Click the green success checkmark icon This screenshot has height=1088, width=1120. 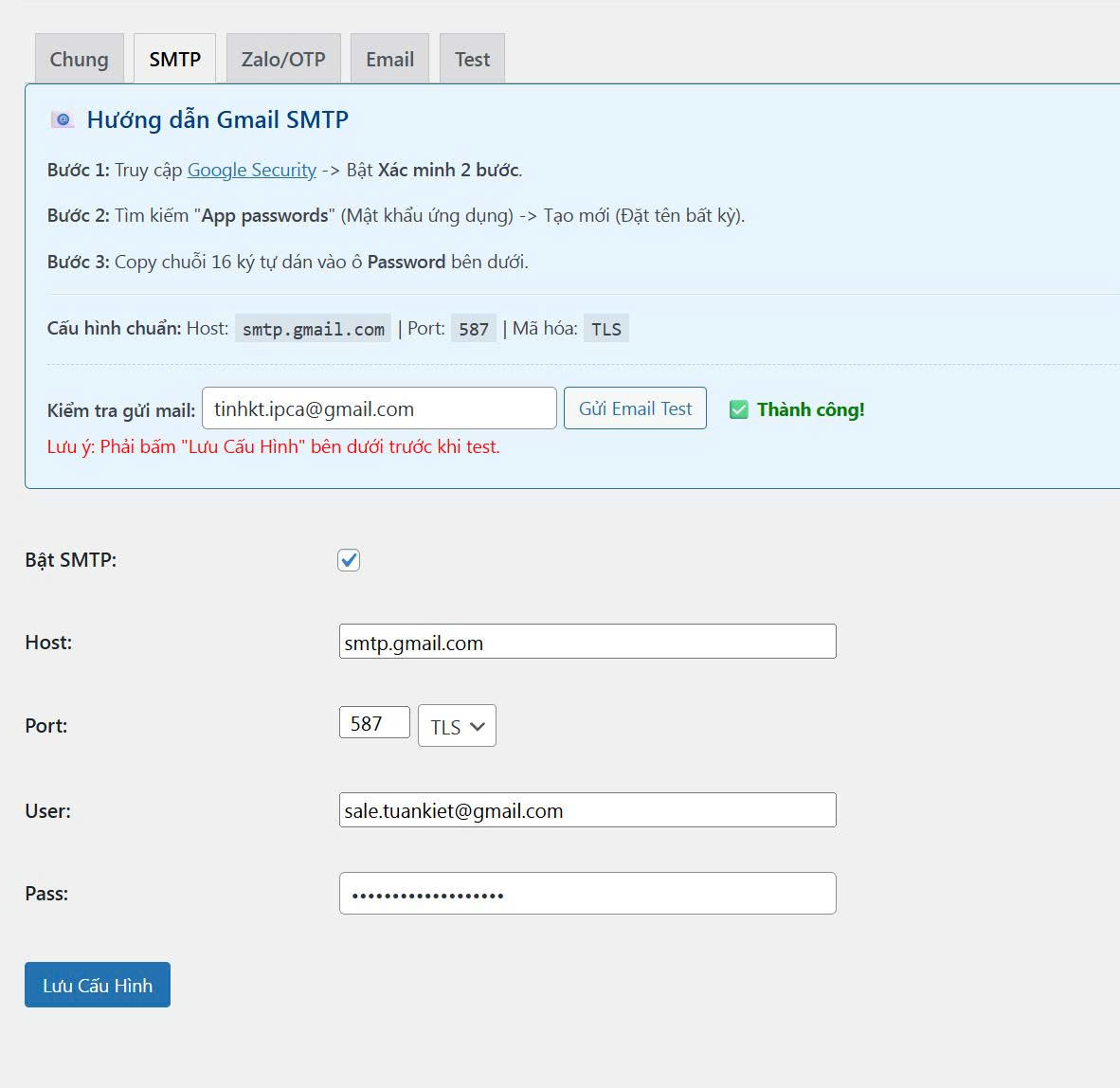(x=738, y=409)
